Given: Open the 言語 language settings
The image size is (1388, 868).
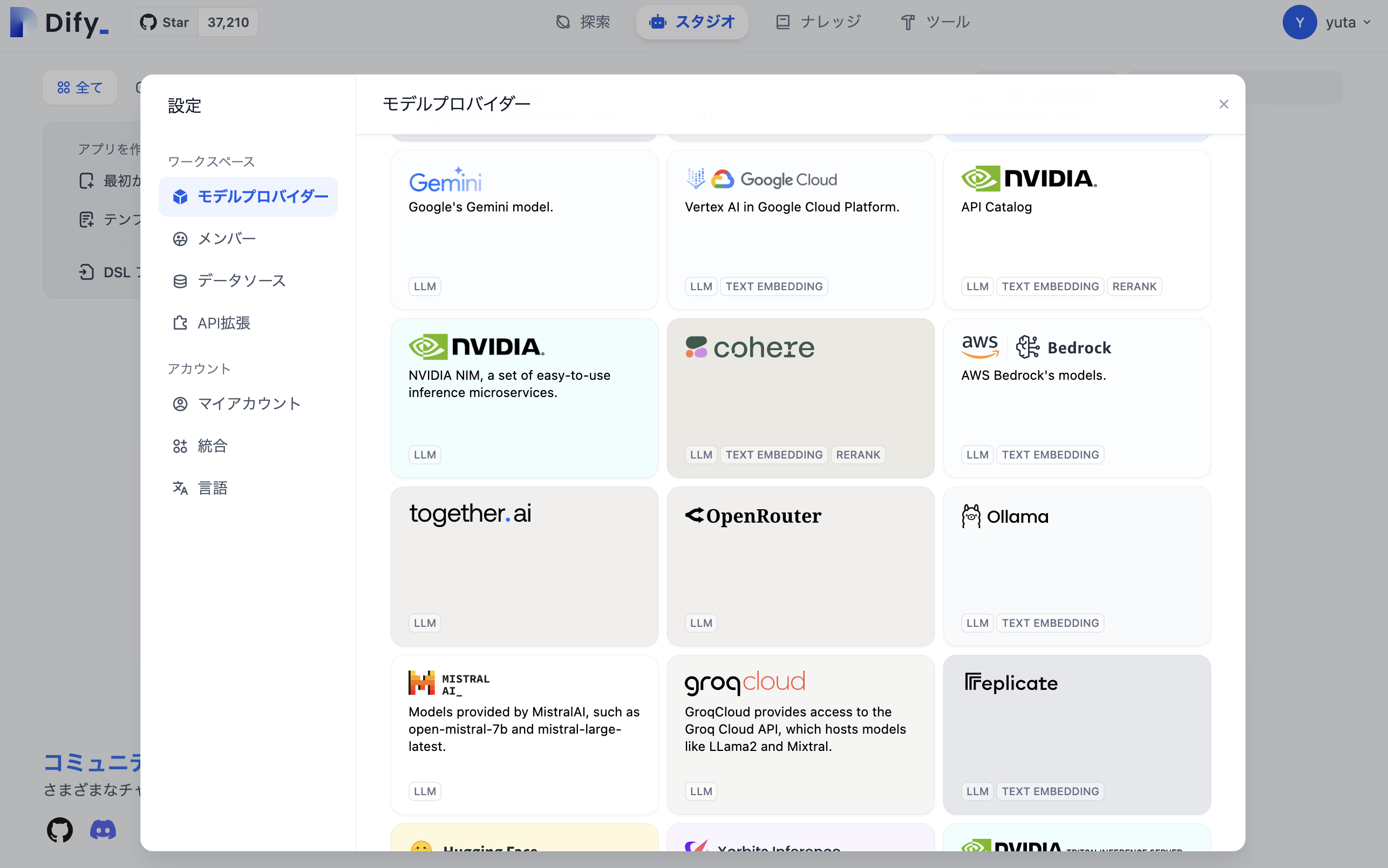Looking at the screenshot, I should point(213,488).
